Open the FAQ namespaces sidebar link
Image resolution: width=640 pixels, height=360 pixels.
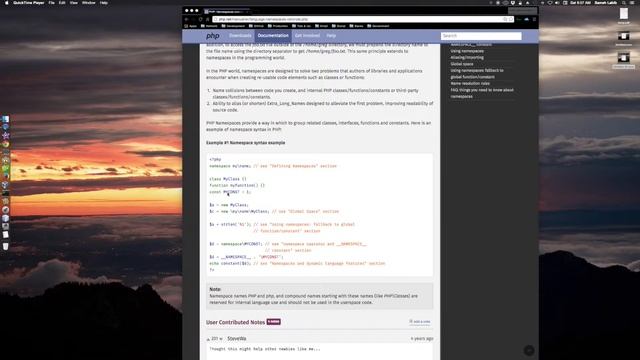482,93
